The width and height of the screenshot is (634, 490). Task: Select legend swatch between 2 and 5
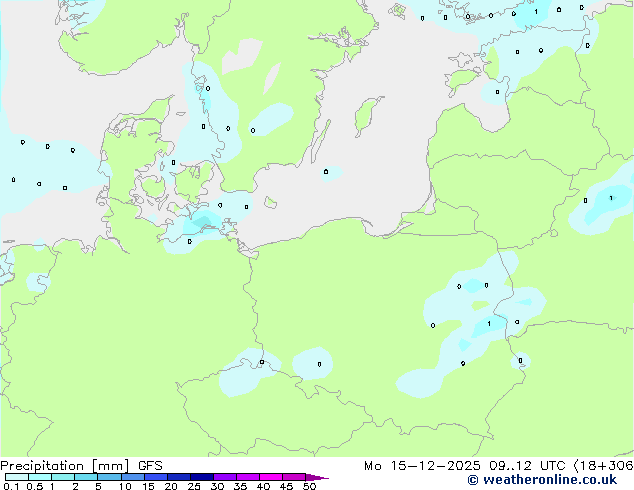(86, 477)
